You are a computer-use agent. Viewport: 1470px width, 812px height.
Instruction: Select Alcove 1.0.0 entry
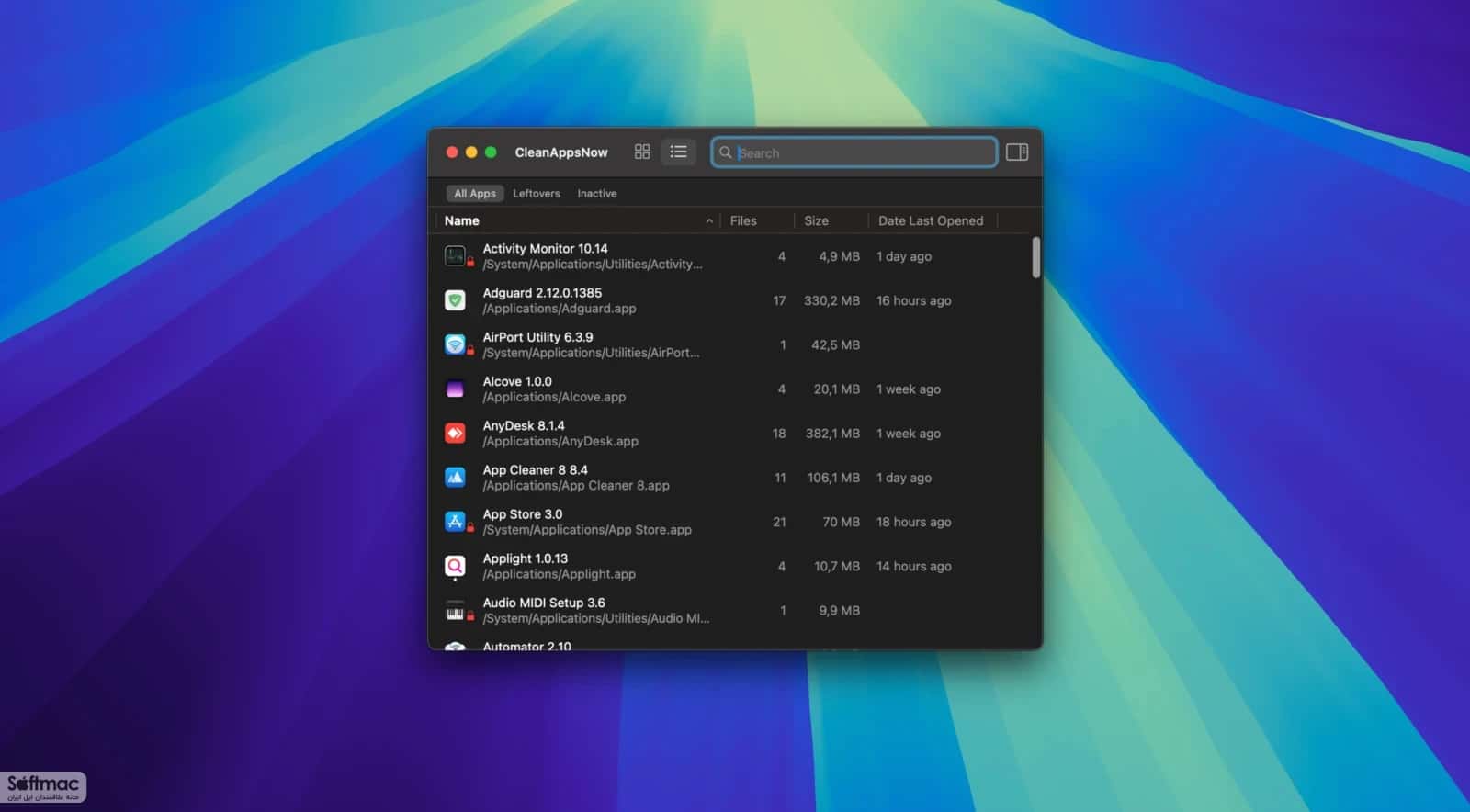(517, 381)
